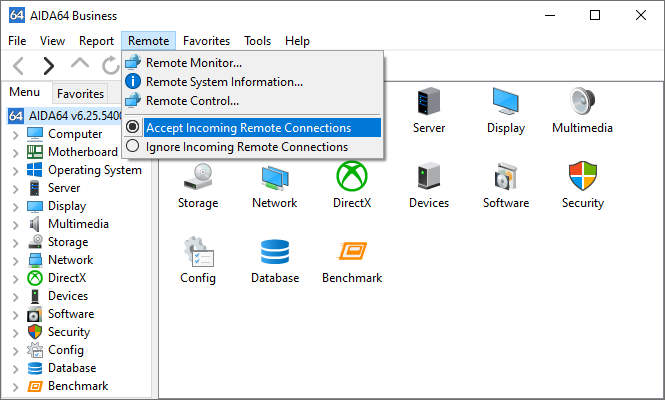Choose Remote Control... menu entry
Screen dimensions: 665x400
point(253,101)
